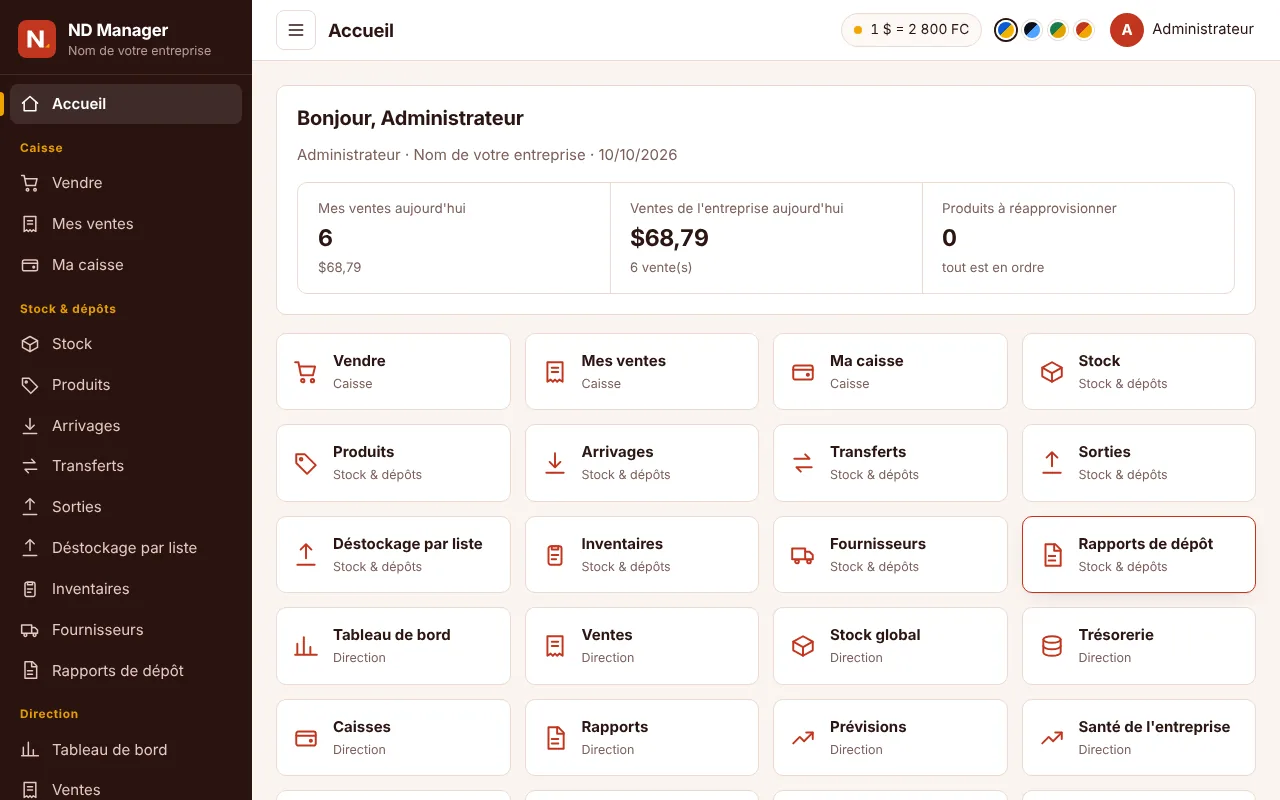Select the black and light blue theme swatch
This screenshot has width=1280, height=800.
1032,30
